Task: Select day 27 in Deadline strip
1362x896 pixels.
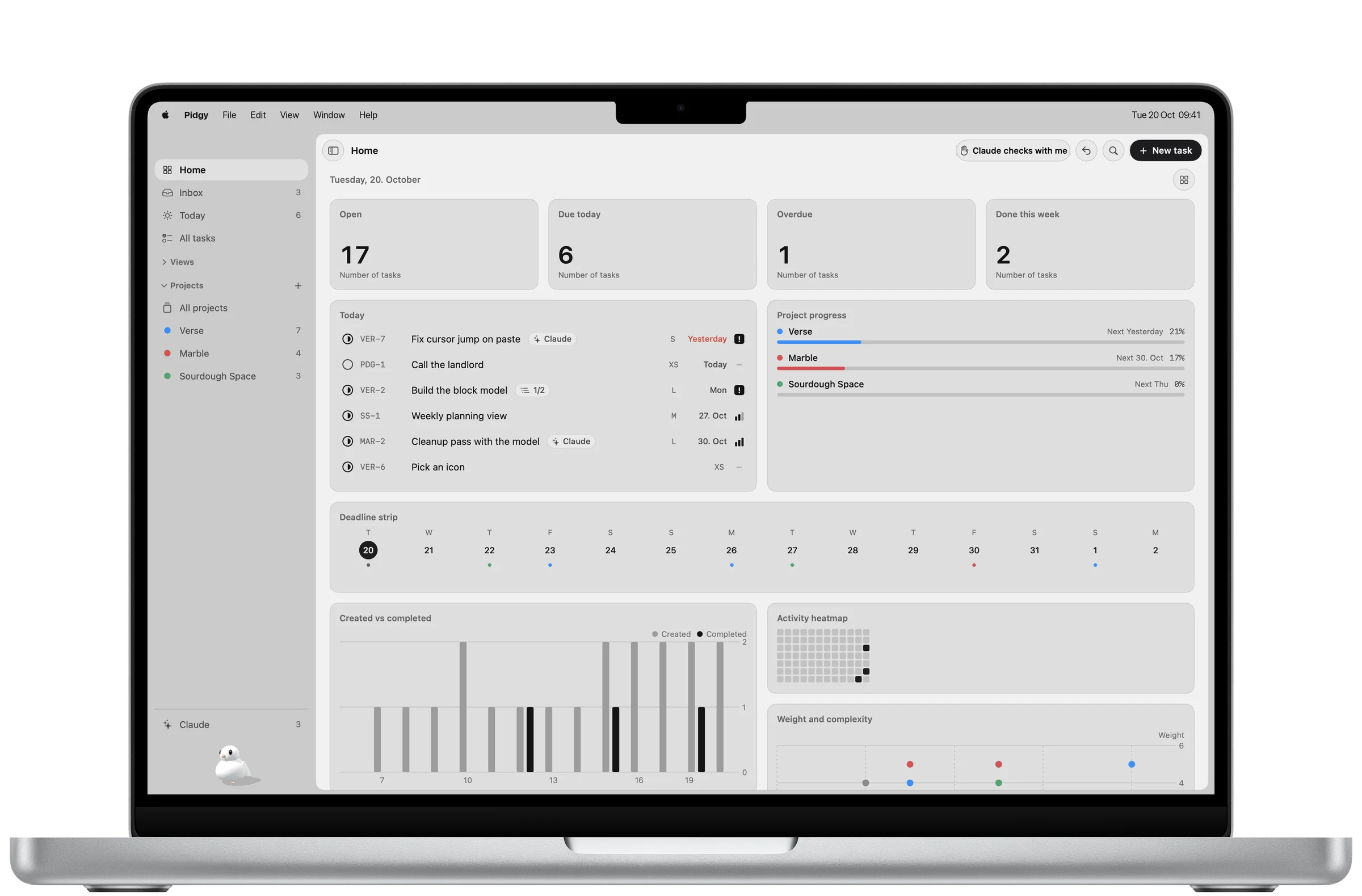Action: [x=792, y=550]
